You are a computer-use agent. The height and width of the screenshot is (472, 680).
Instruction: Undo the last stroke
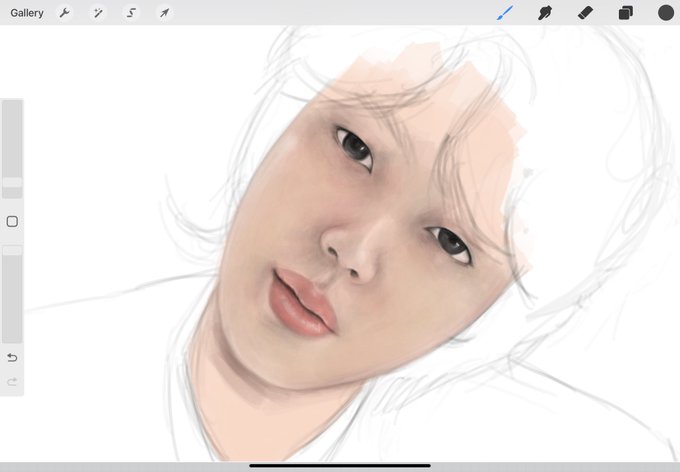click(x=12, y=357)
